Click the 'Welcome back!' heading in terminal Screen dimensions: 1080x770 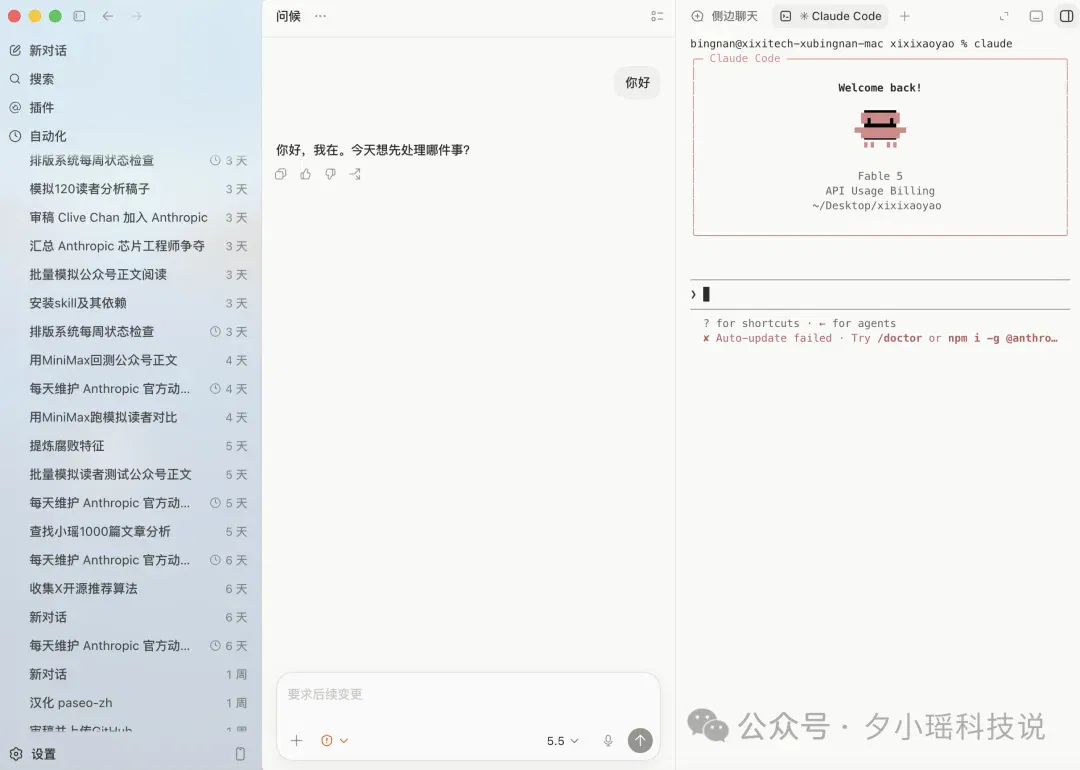(880, 88)
